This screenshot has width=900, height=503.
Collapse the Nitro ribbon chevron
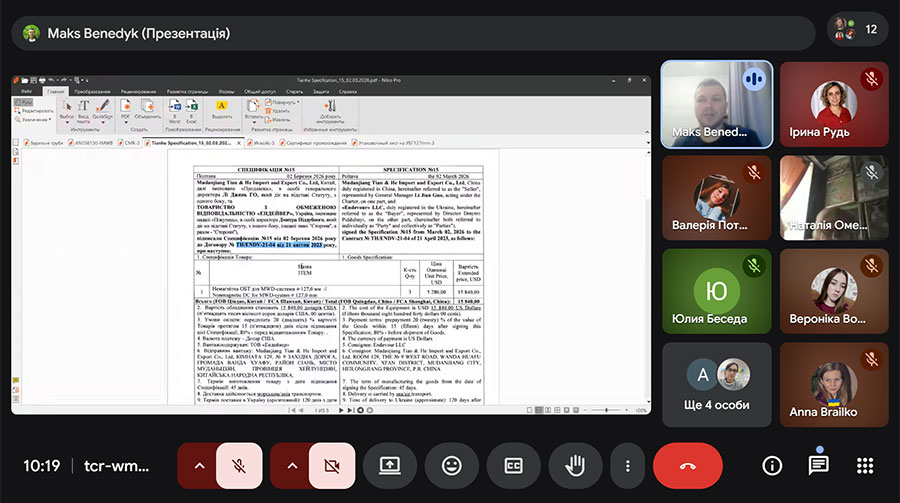(x=647, y=132)
